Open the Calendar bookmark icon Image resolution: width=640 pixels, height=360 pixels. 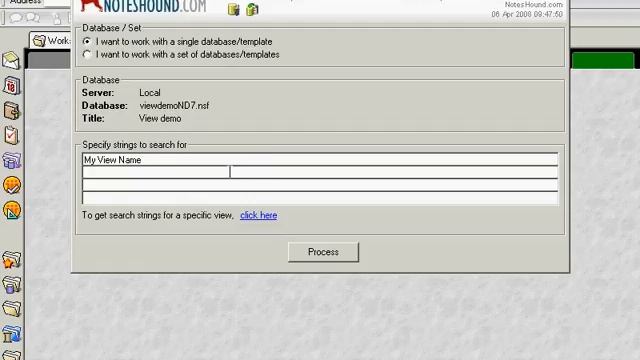11,86
